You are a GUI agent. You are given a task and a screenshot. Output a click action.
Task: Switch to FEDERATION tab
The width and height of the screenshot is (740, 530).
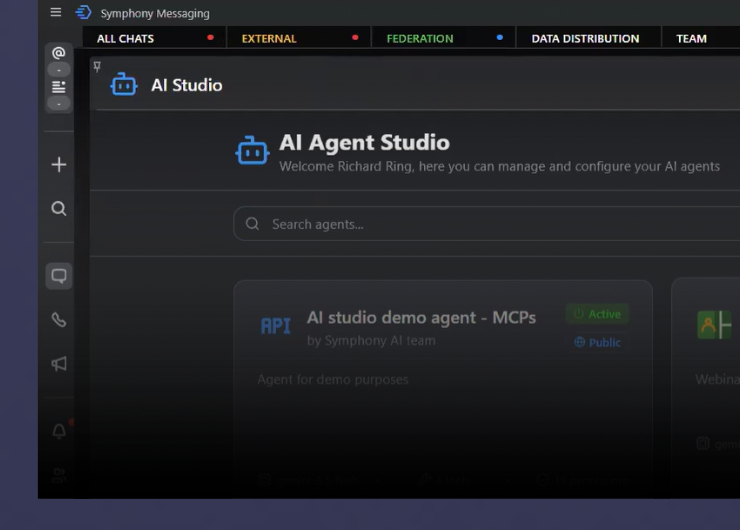pos(444,38)
